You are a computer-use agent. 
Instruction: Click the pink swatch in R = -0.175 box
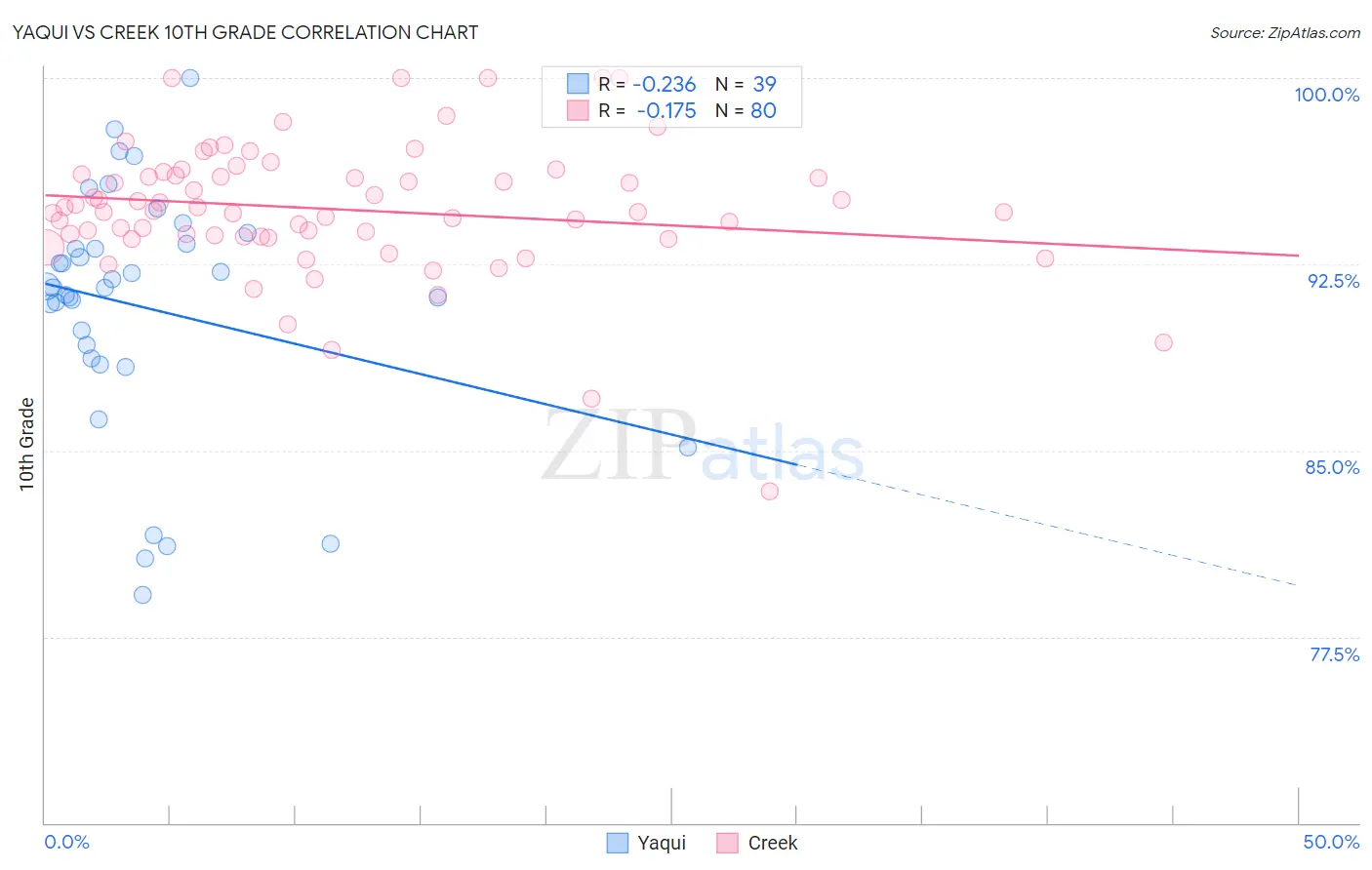coord(578,110)
